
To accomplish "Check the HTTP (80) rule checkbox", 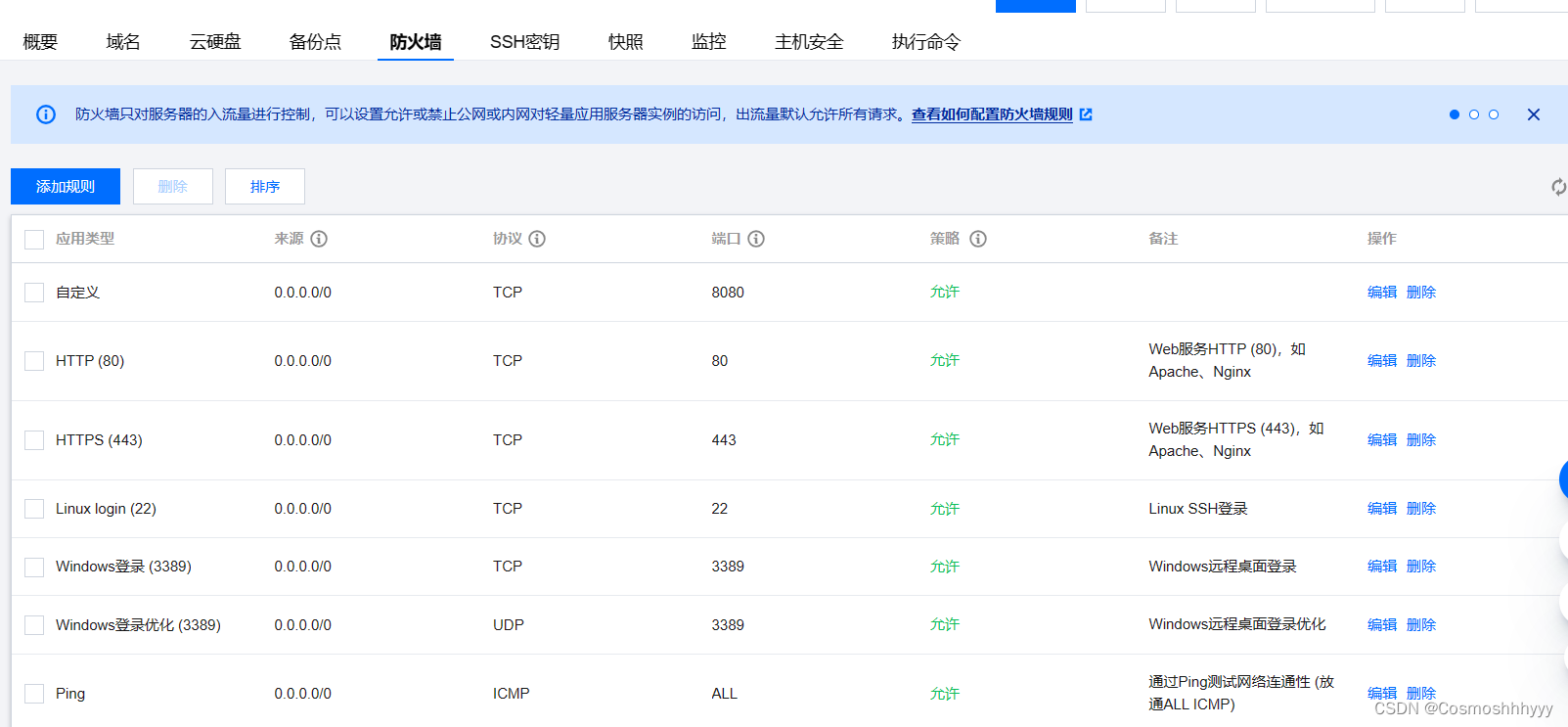I will click(34, 361).
